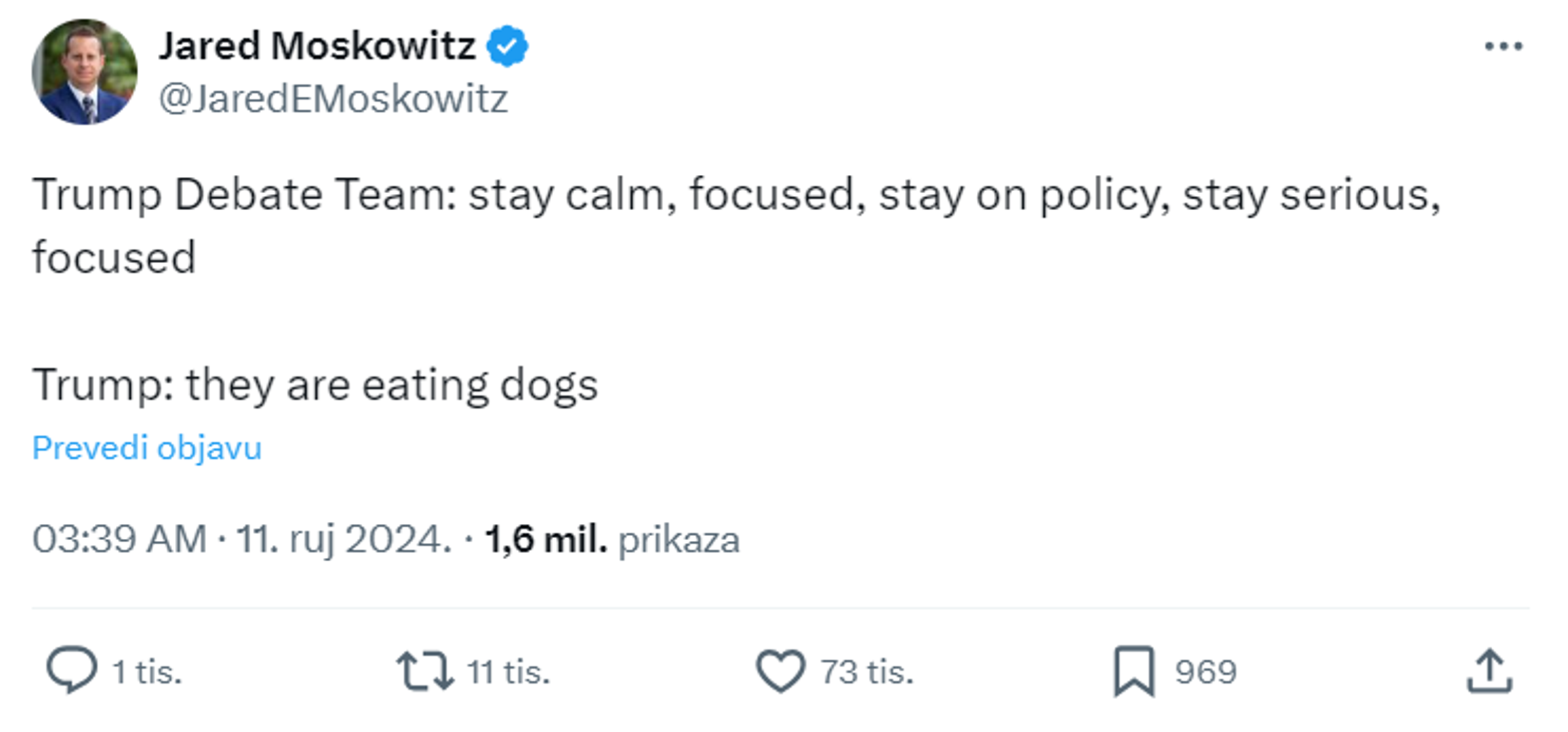
Task: Open Jared Moskowitz's profile picture
Action: coord(85,72)
